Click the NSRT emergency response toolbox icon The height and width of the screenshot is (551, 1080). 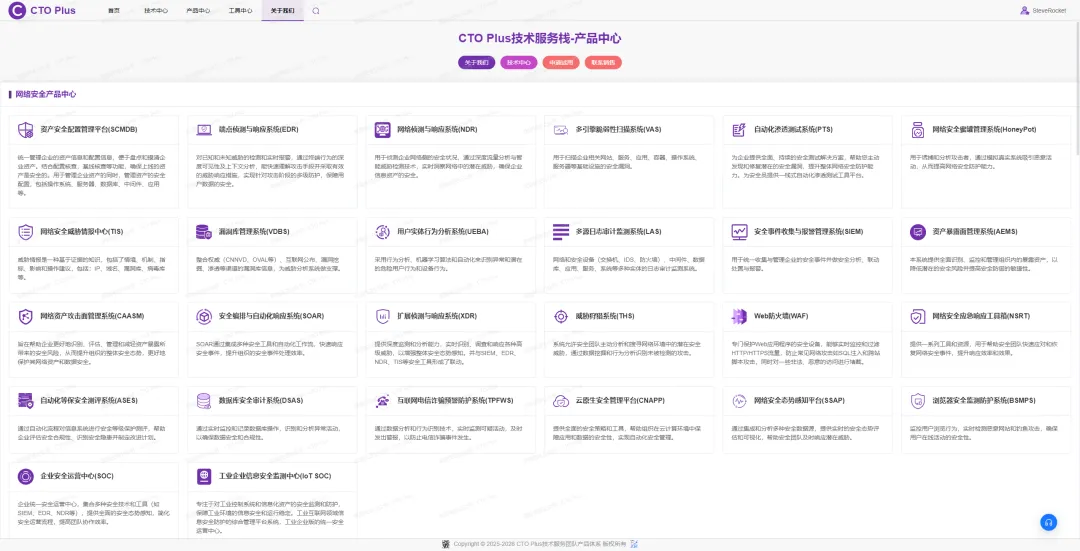point(917,317)
